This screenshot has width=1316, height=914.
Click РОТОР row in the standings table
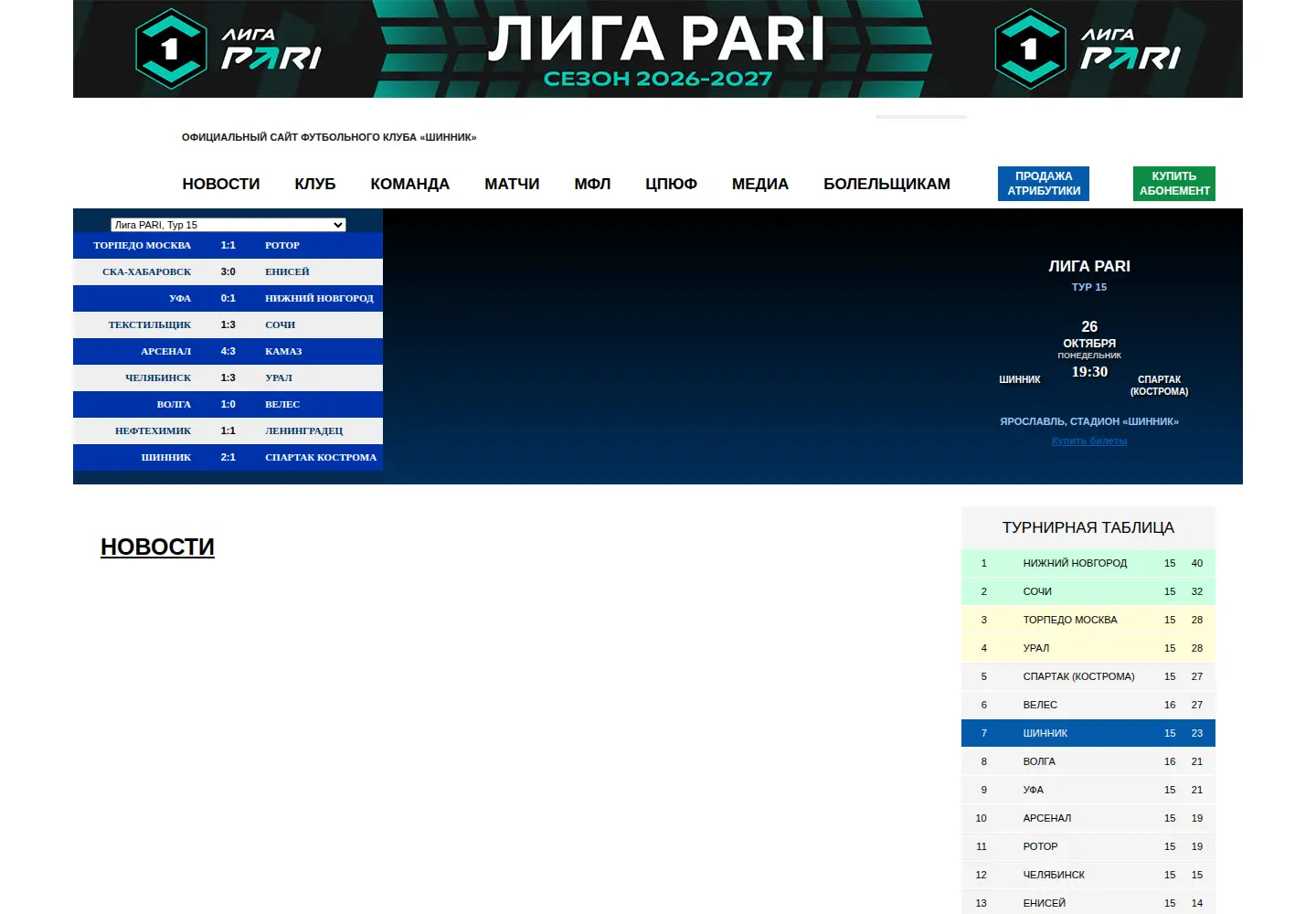tap(1088, 846)
